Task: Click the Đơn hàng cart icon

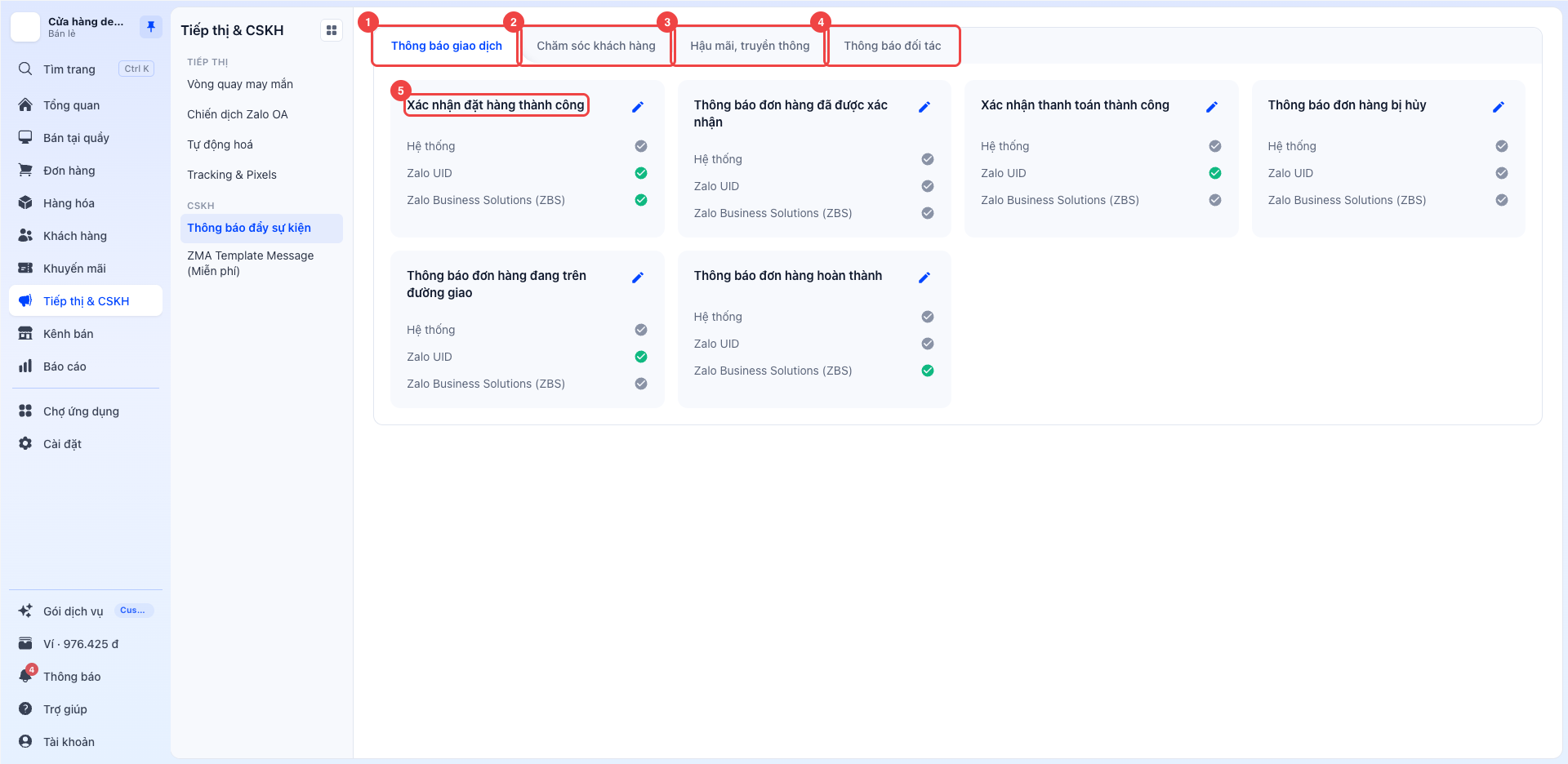Action: pos(25,170)
